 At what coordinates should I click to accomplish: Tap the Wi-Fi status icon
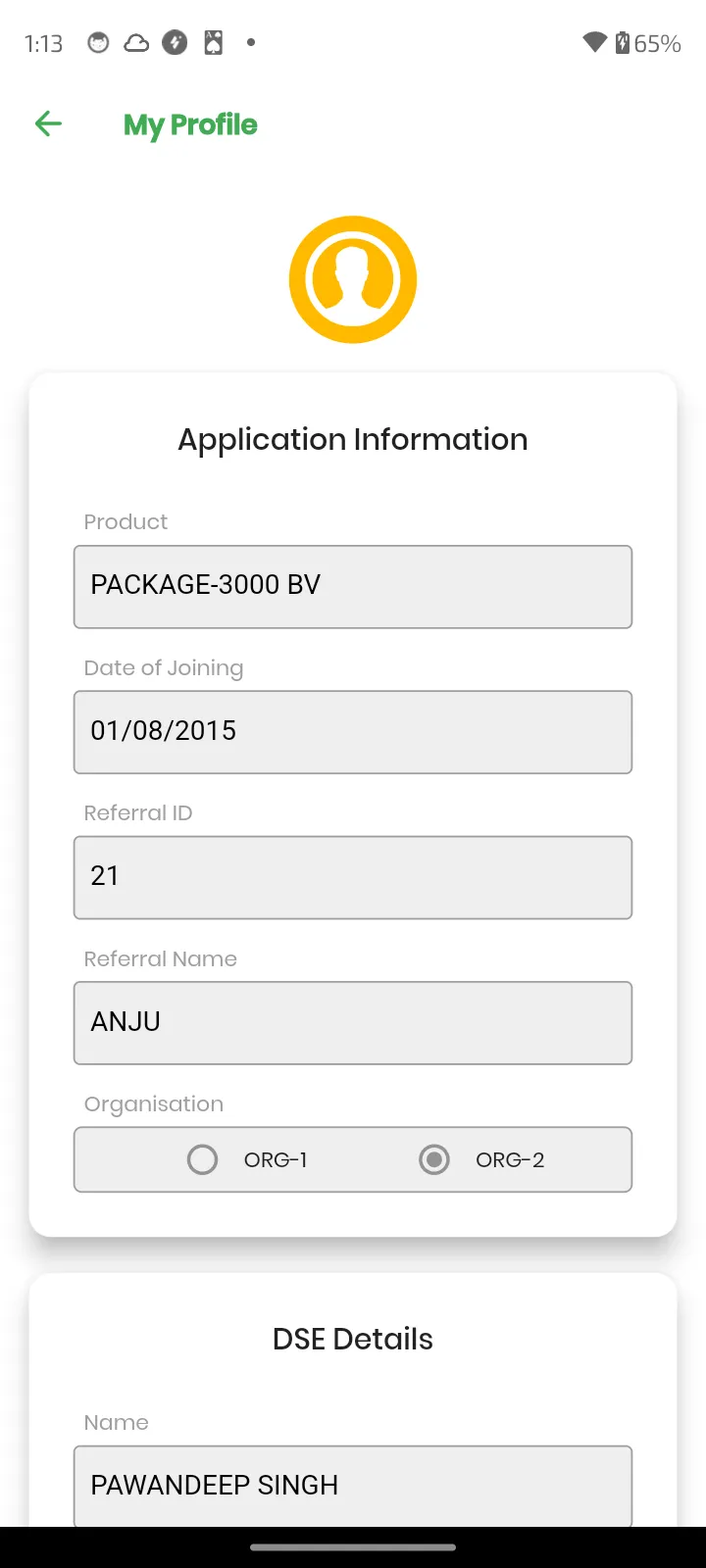click(594, 42)
